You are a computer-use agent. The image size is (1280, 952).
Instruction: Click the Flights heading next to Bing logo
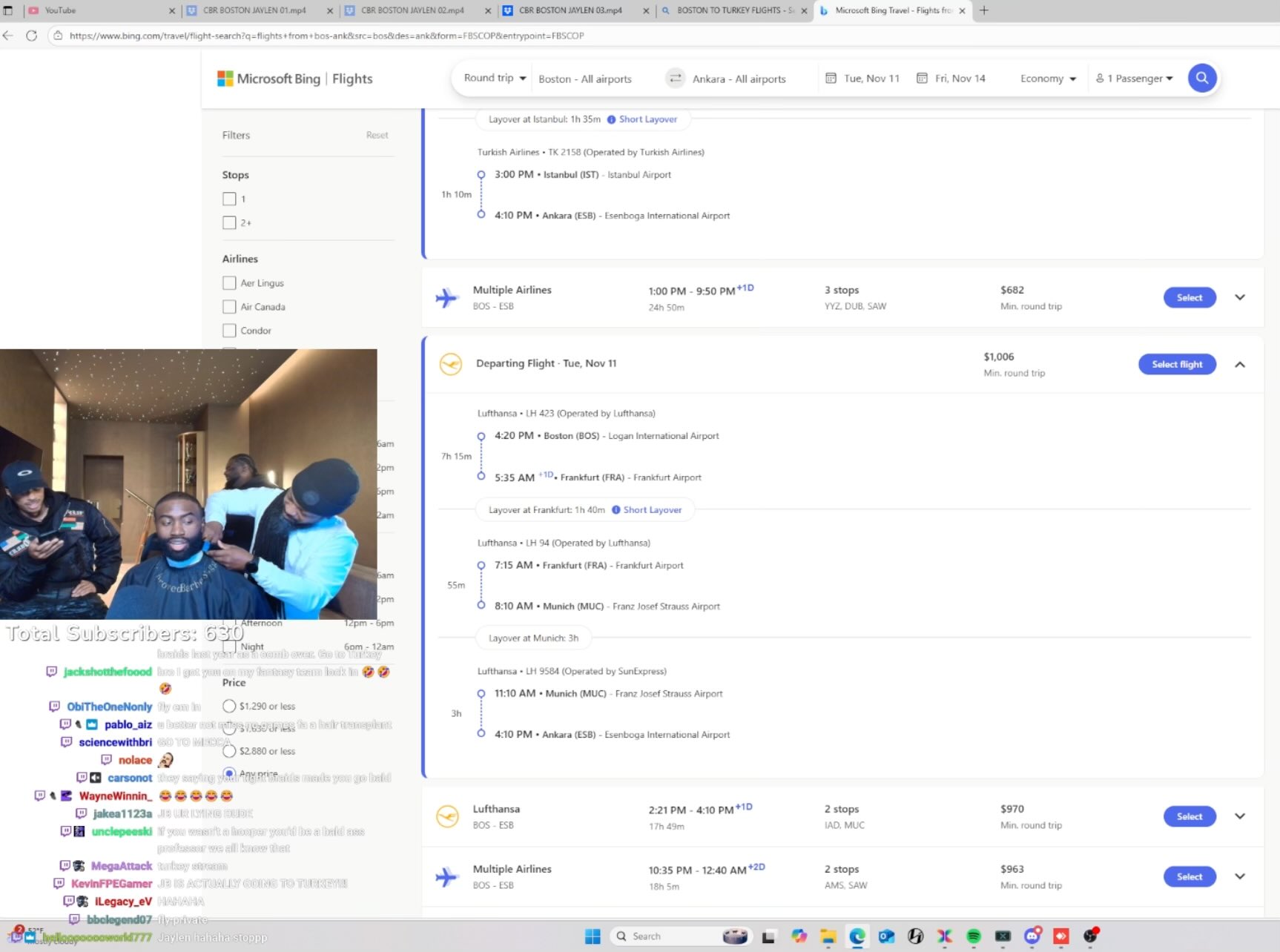[x=352, y=79]
